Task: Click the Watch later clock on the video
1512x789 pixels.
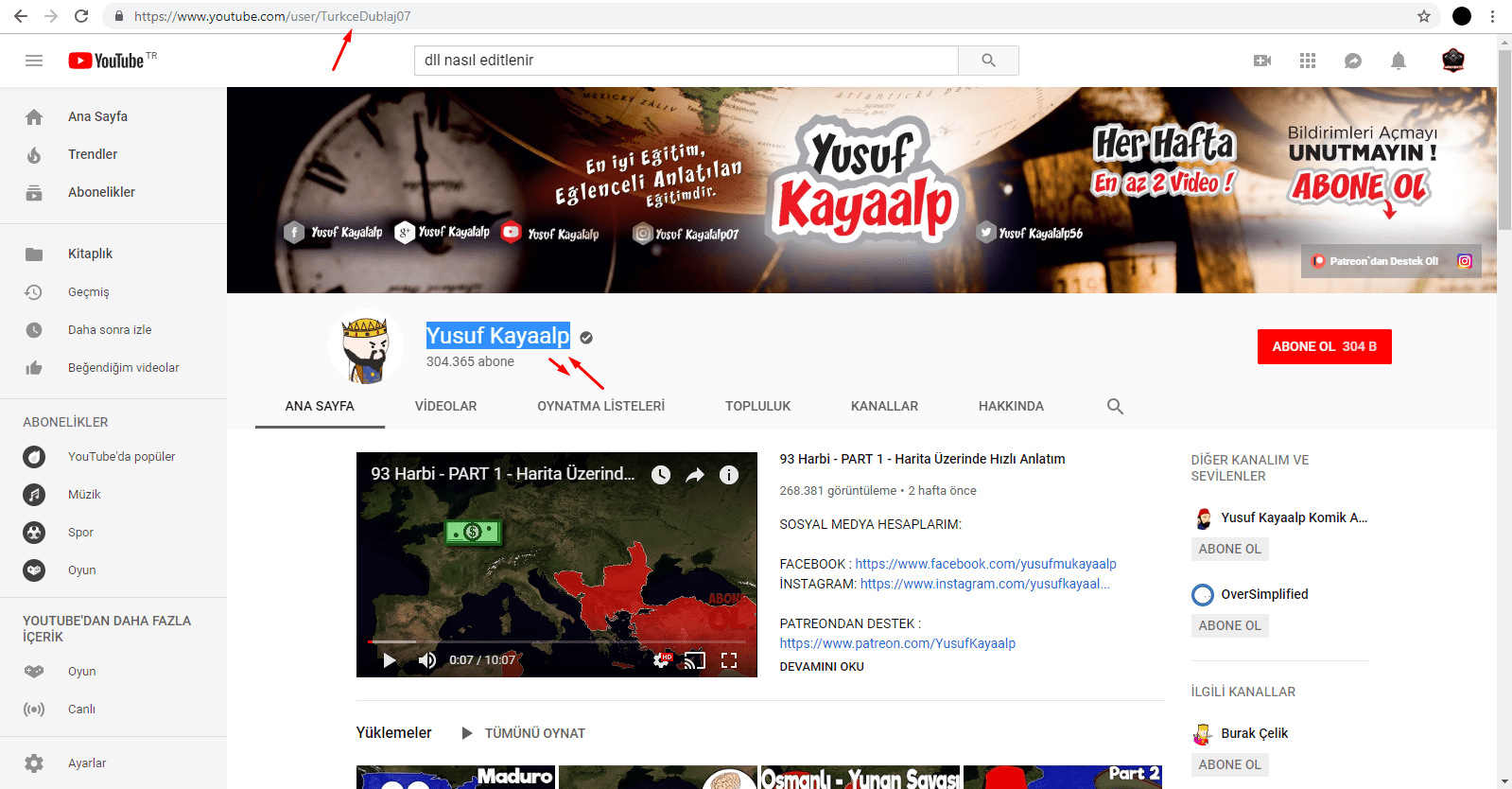Action: coord(661,475)
